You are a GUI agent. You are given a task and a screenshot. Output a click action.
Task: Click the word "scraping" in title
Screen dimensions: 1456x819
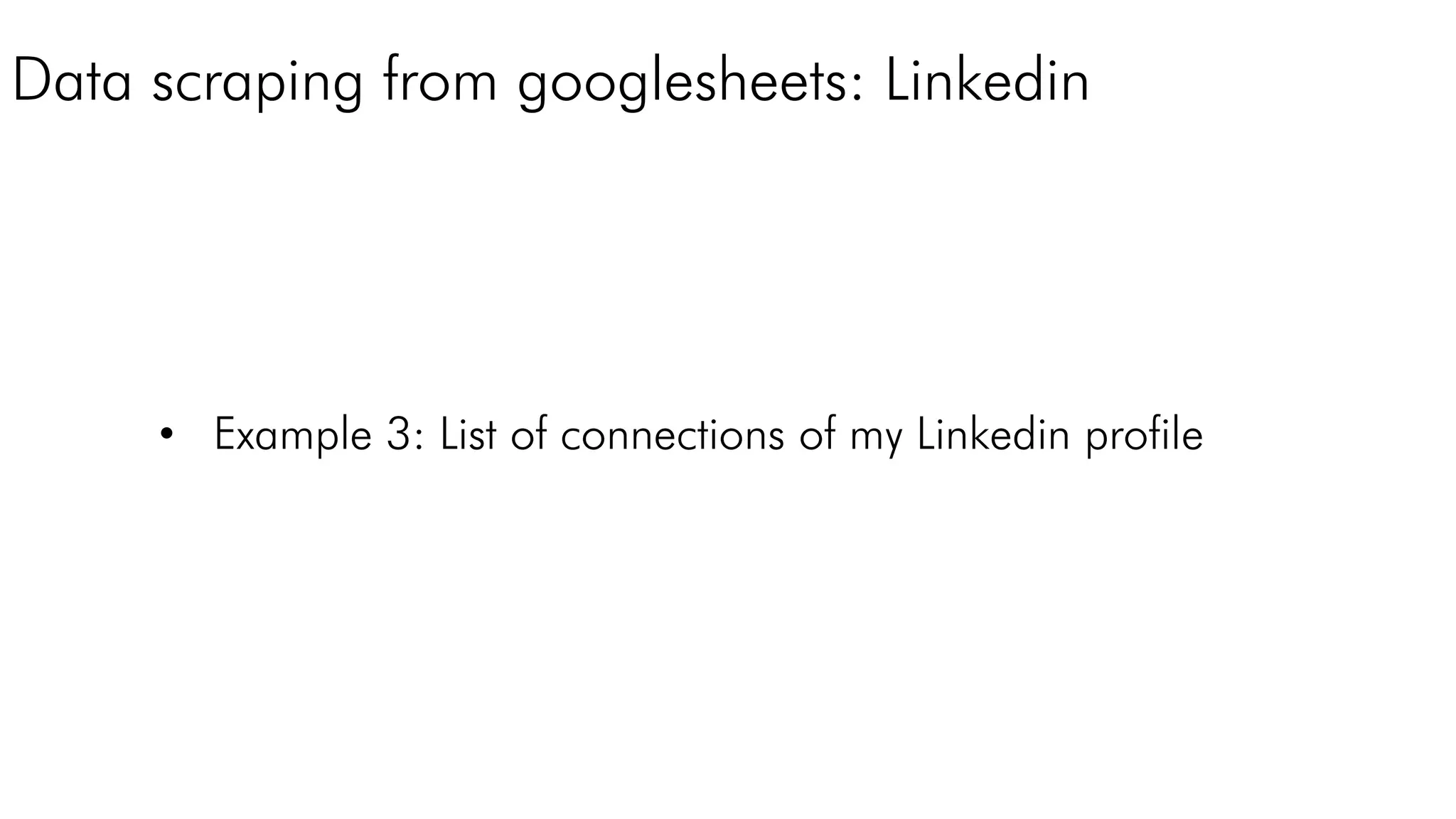point(257,84)
